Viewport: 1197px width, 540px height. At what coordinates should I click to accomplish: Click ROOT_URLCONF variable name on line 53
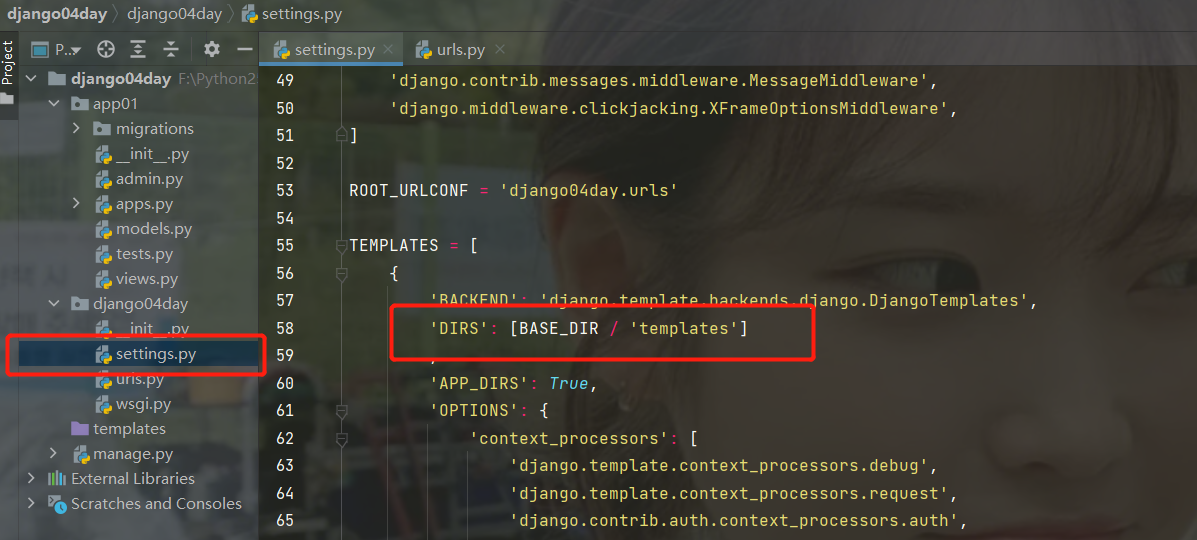408,191
